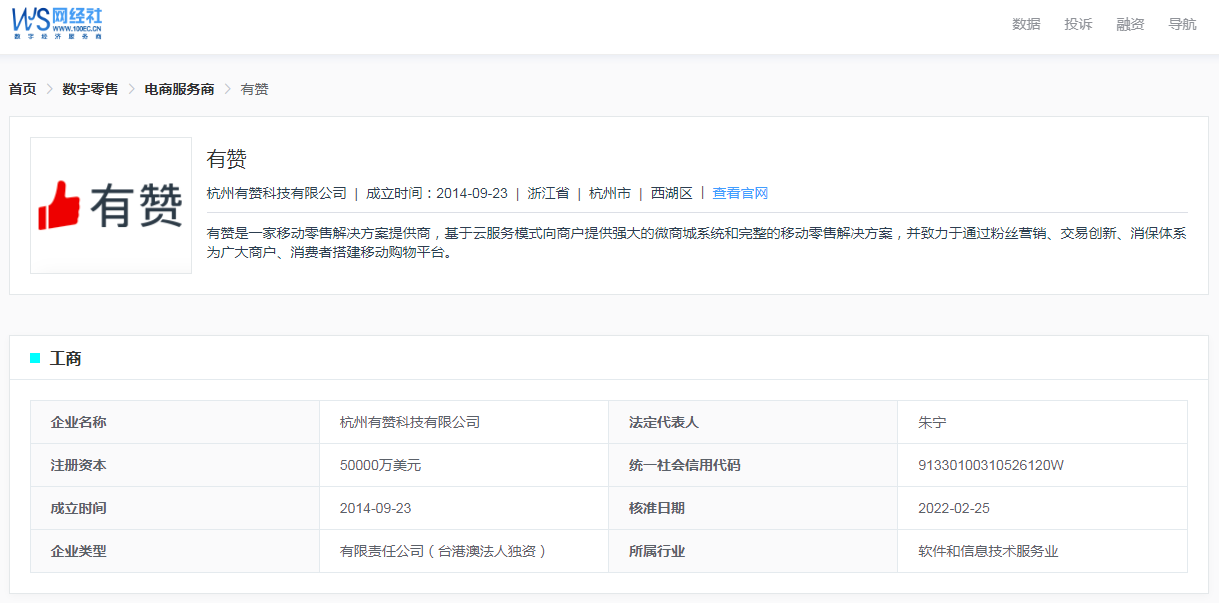
Task: Click the legal representative 朱宁 cell
Action: coord(932,422)
